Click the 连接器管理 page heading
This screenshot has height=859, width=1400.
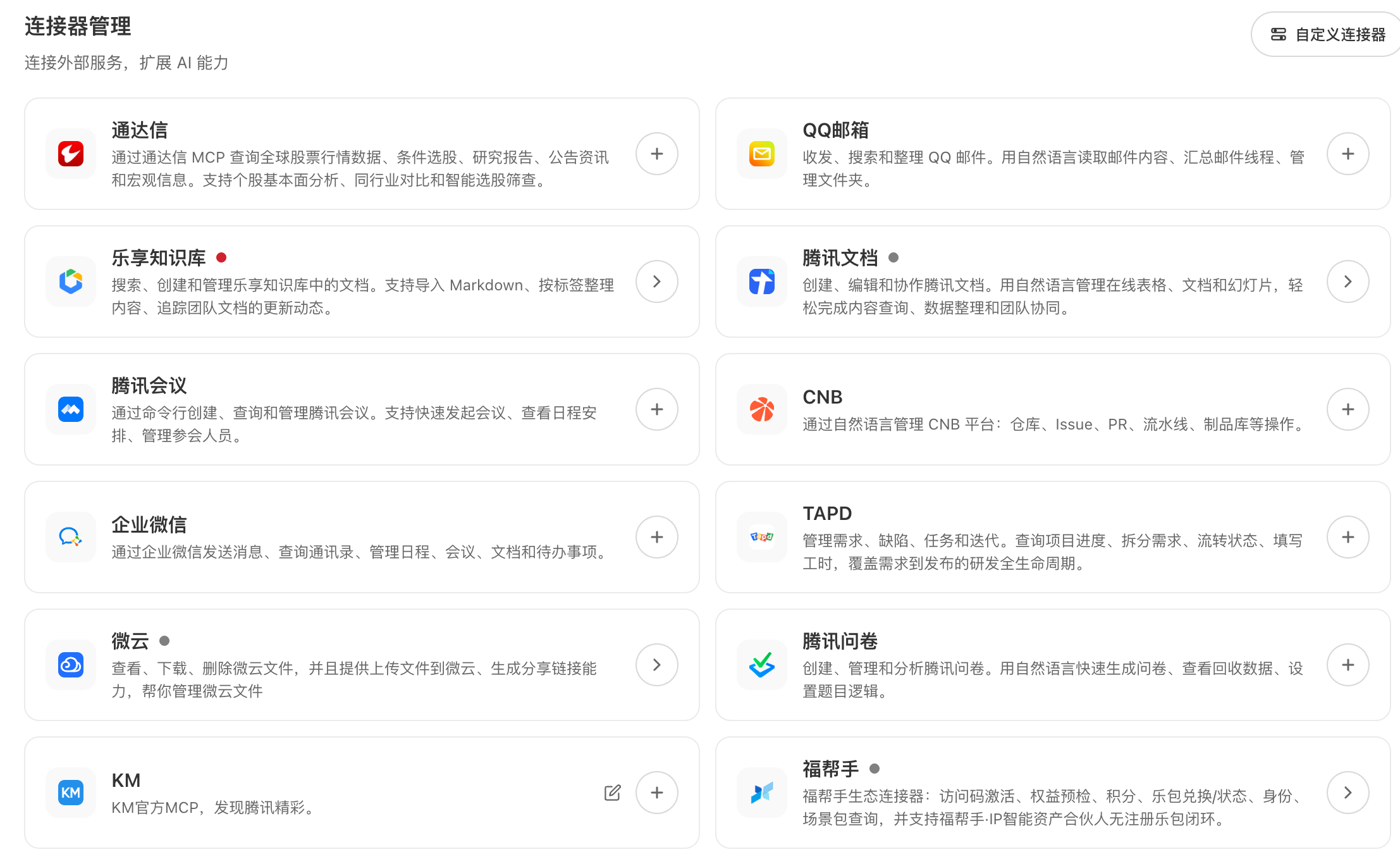point(78,27)
